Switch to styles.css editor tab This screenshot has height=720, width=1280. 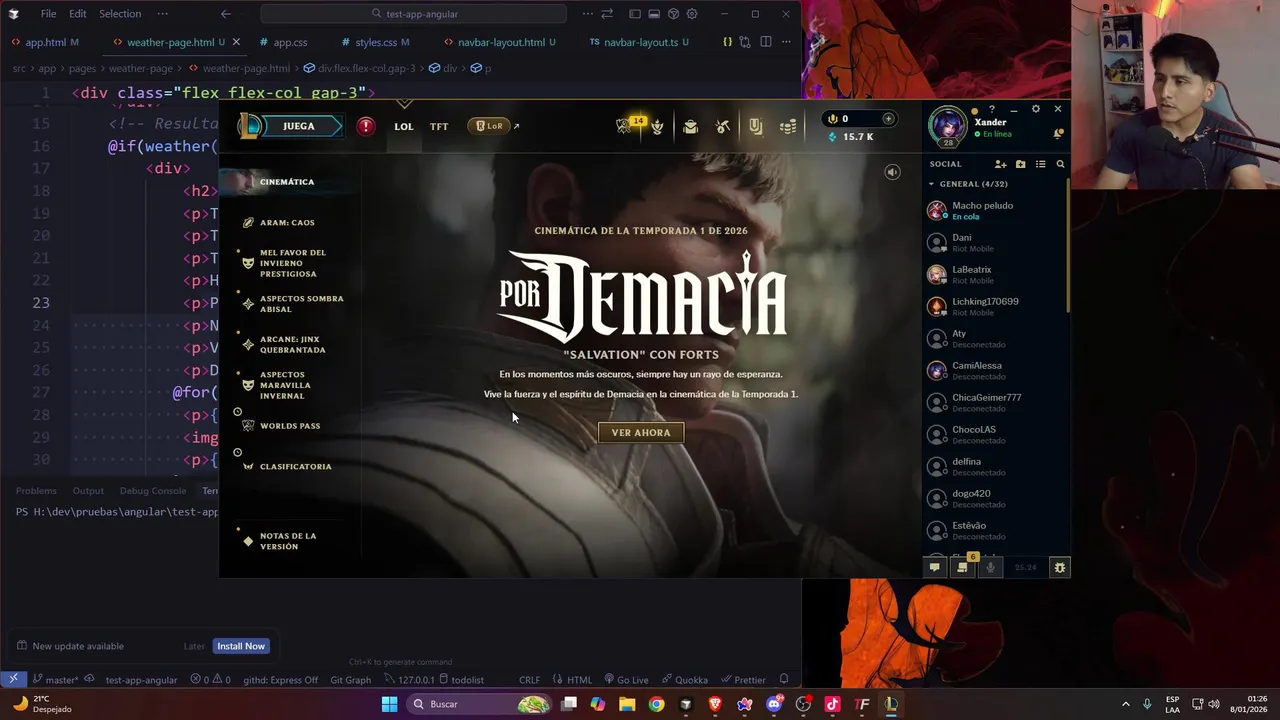[376, 43]
